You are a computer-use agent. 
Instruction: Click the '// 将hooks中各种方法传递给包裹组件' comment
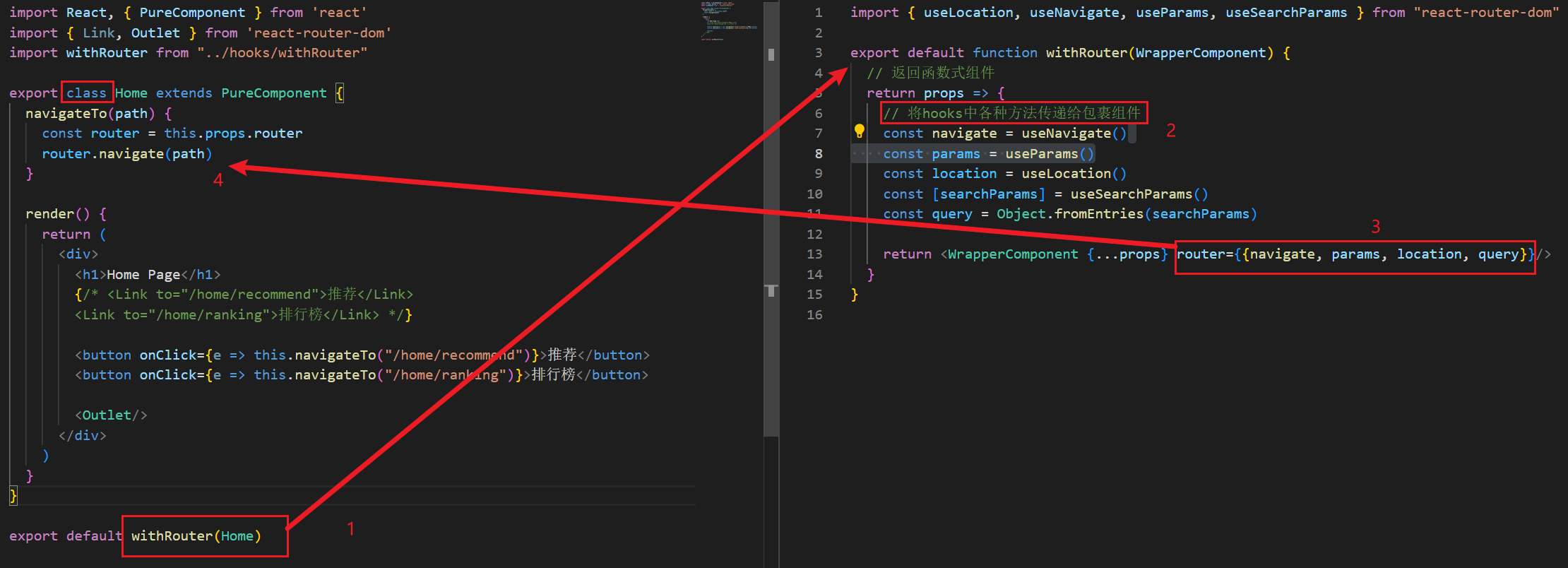(x=1012, y=113)
